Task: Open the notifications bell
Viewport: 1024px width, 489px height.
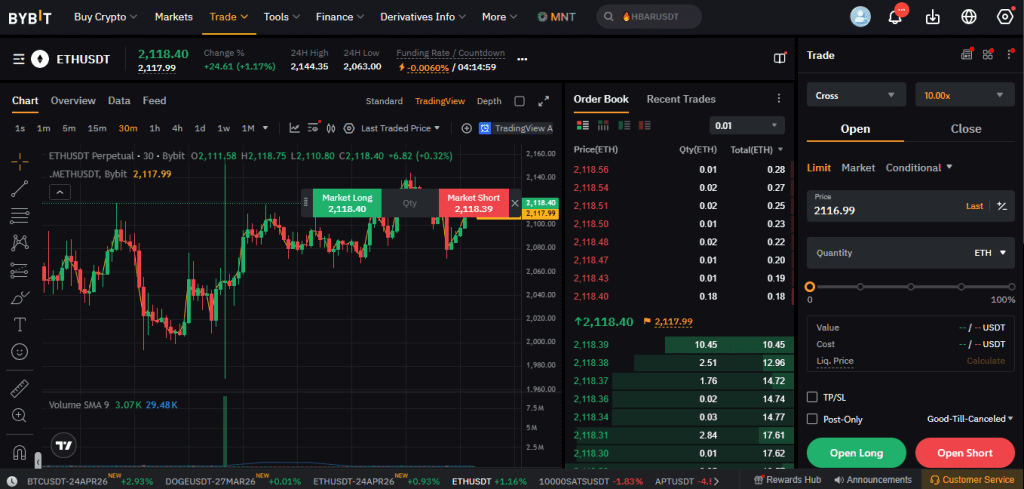Action: point(895,17)
